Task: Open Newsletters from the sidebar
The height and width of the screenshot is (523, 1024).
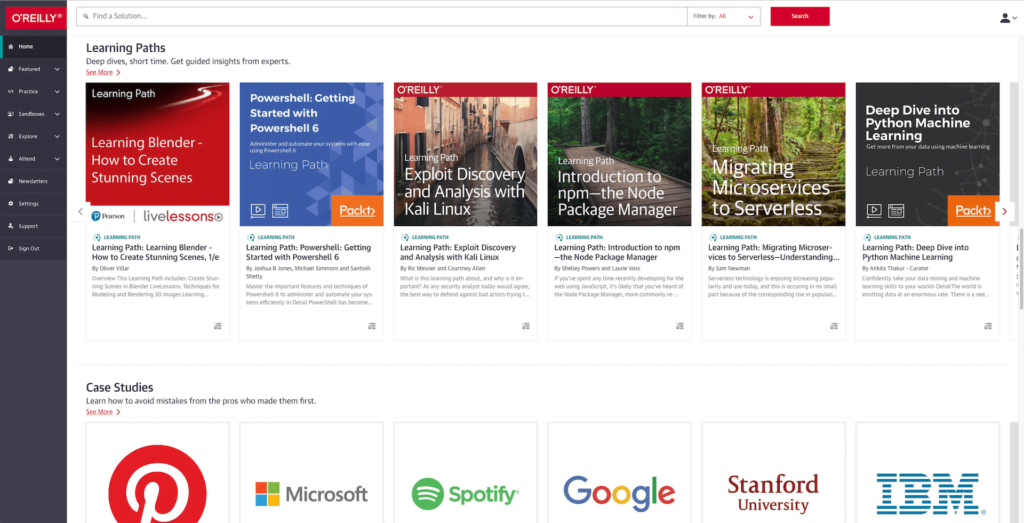Action: tap(32, 181)
